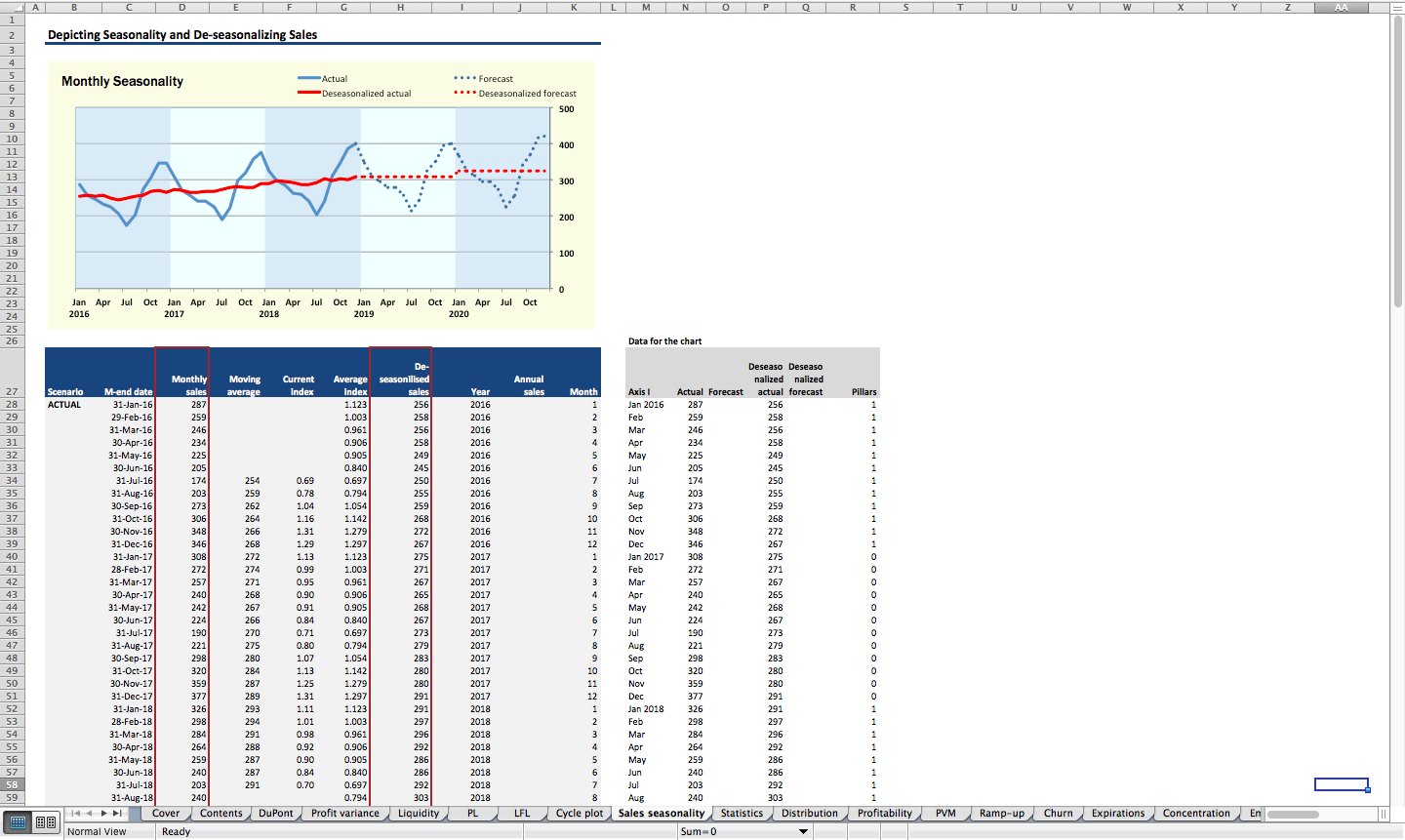Select the 'Pillars' header cell

click(x=854, y=373)
